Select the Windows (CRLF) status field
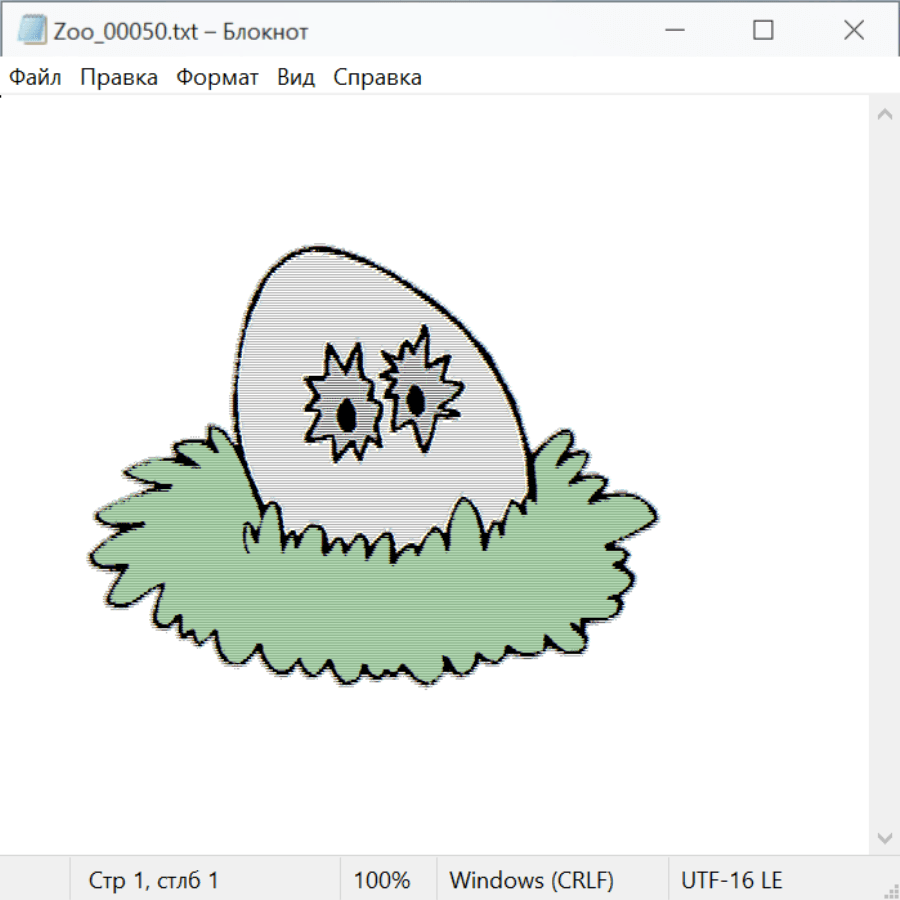Image resolution: width=900 pixels, height=900 pixels. pyautogui.click(x=531, y=881)
